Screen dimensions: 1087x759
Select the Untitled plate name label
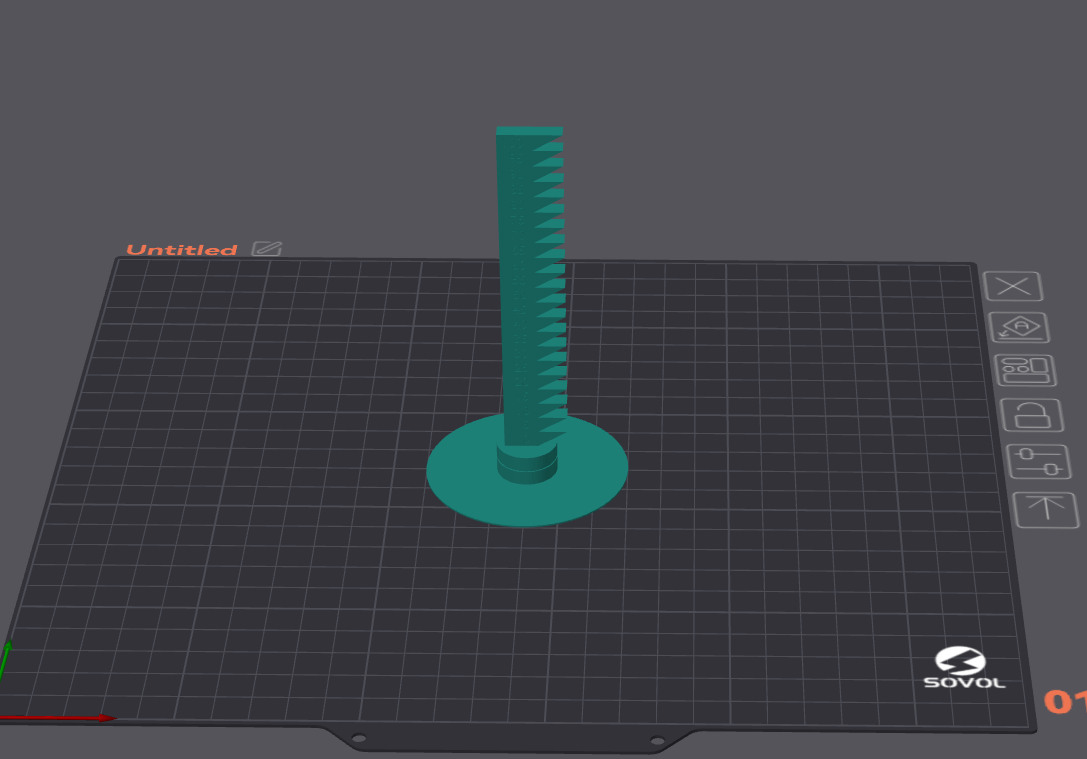tap(182, 250)
